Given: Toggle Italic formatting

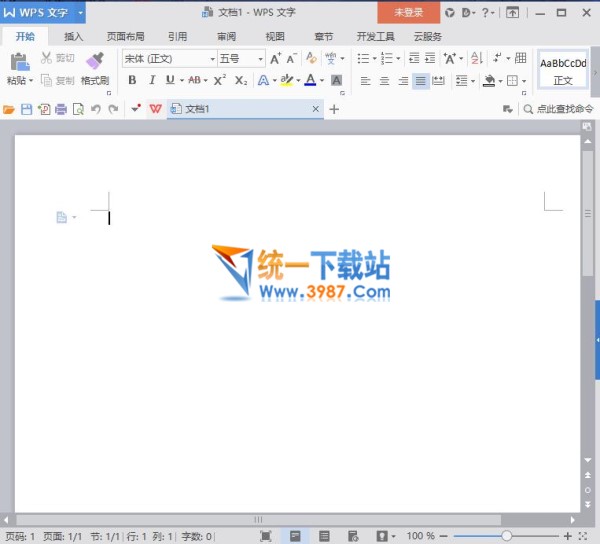Looking at the screenshot, I should click(x=152, y=80).
